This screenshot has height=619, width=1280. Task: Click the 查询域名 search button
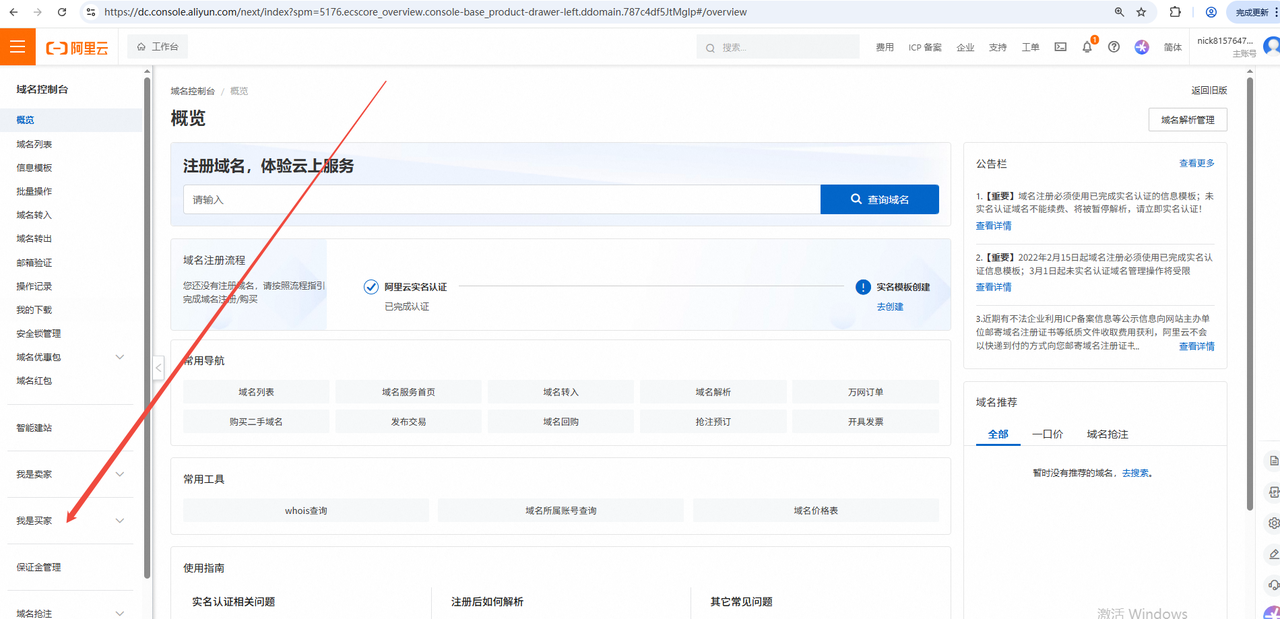879,199
